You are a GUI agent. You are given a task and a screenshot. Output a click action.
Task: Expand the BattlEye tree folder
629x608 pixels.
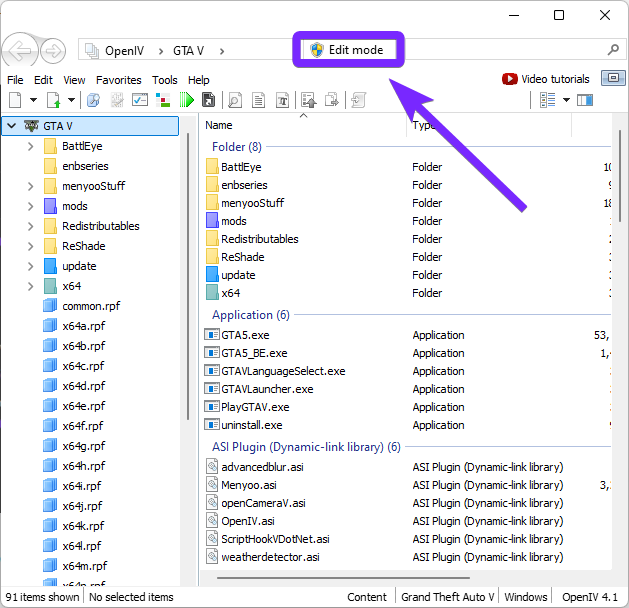(x=30, y=146)
